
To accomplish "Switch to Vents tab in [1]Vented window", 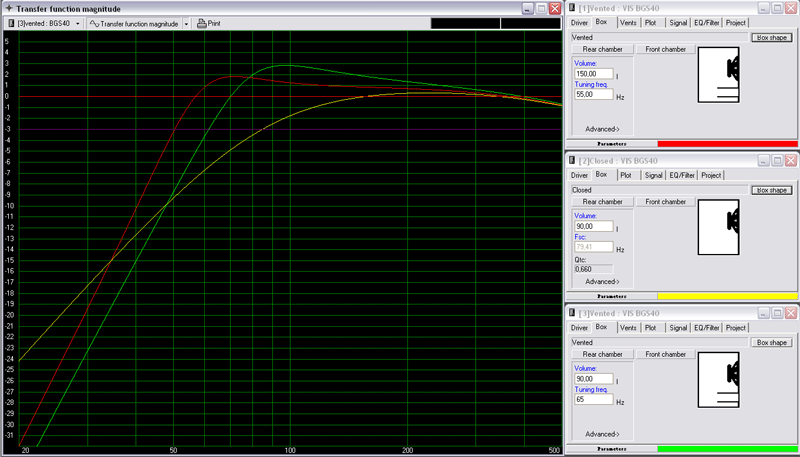I will coord(628,23).
